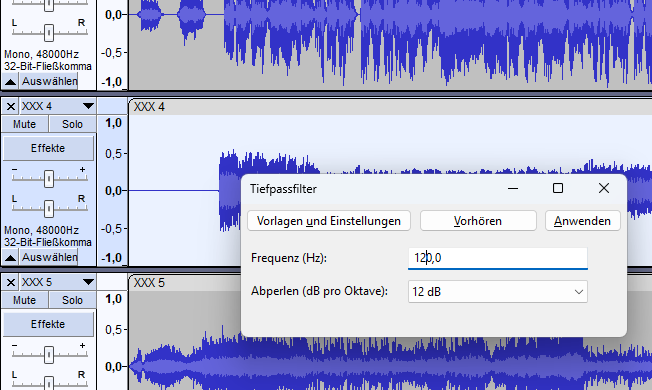The image size is (652, 390).
Task: Click the pan L label on track XXX 4
Action: [x=15, y=199]
